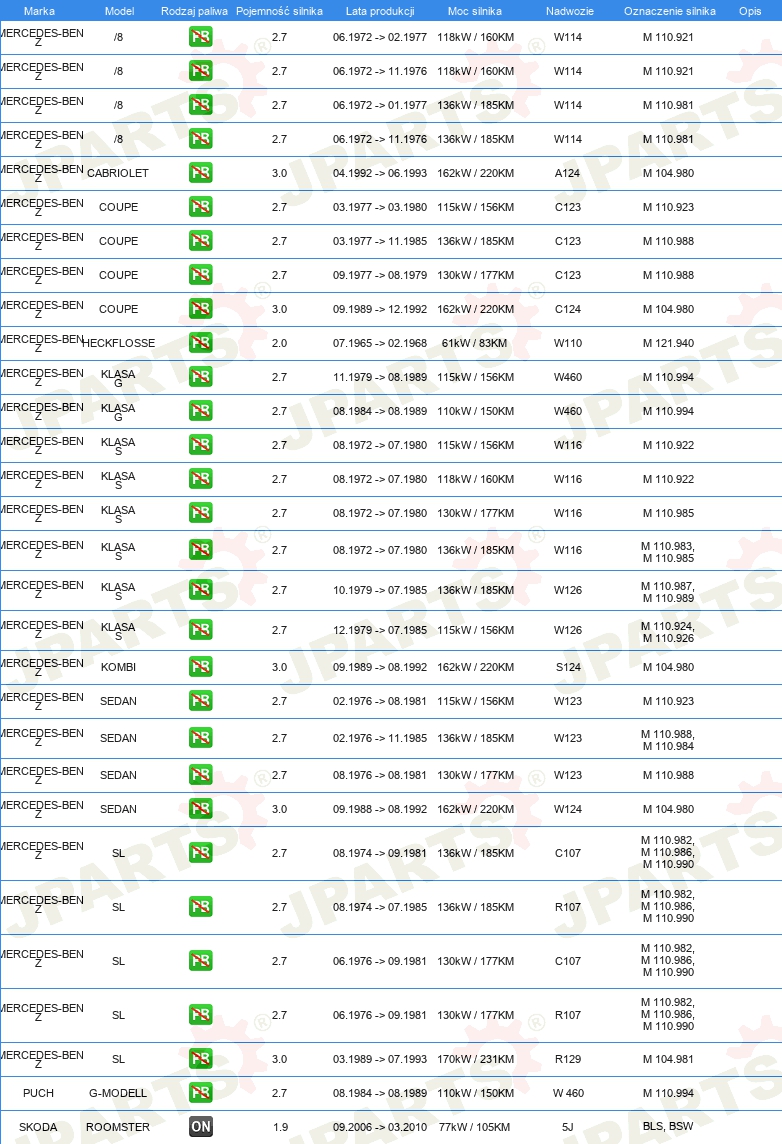Screen dimensions: 782x1144
Task: Select the HECKFLOSSE model cell
Action: (118, 343)
